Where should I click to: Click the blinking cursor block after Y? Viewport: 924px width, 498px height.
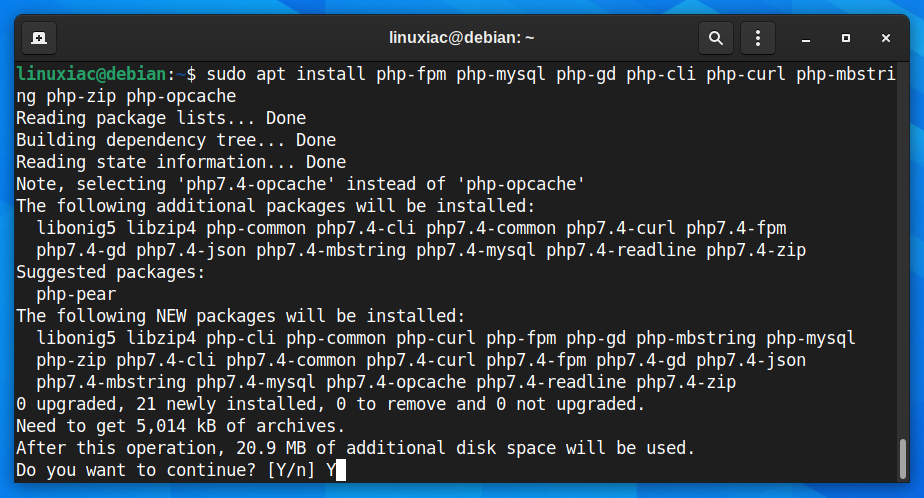click(x=341, y=470)
